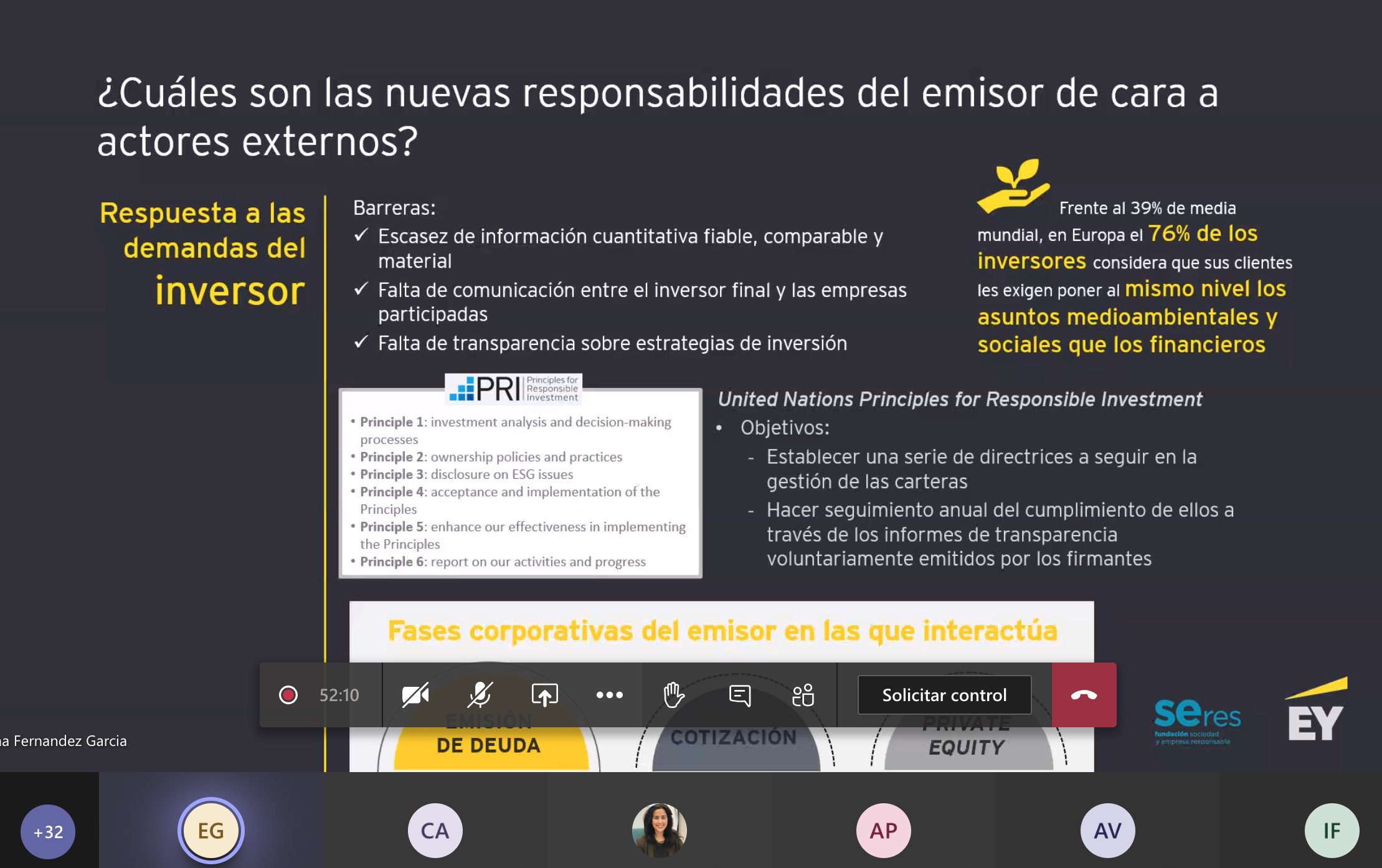Click the red recording indicator
The width and height of the screenshot is (1382, 868).
pyautogui.click(x=288, y=695)
